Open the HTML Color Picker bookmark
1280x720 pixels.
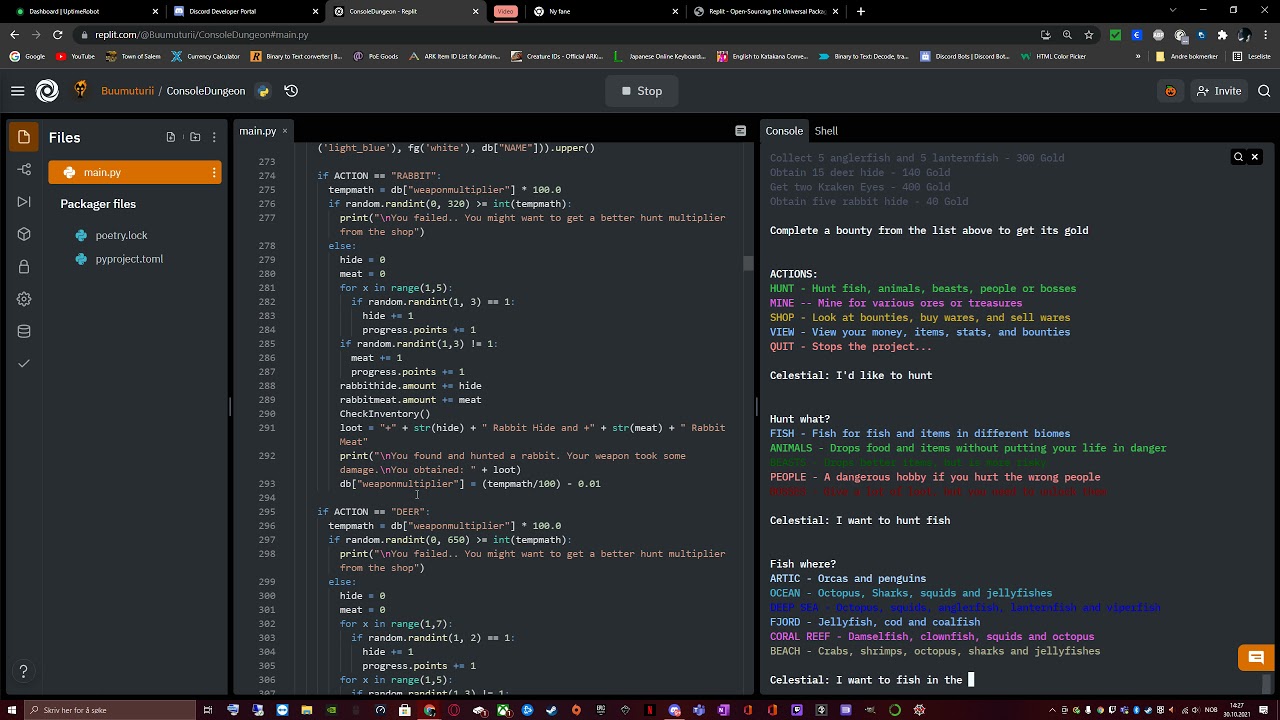coord(1054,57)
